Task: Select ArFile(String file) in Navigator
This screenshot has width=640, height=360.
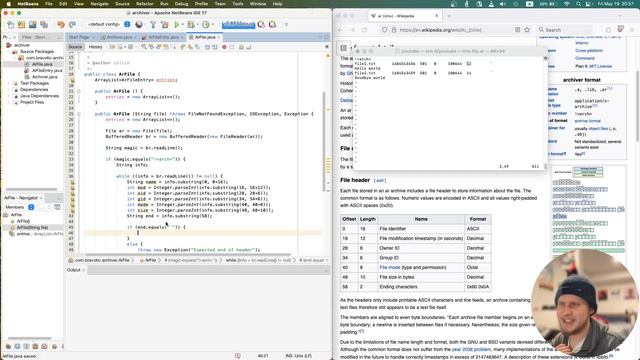Action: [x=32, y=227]
